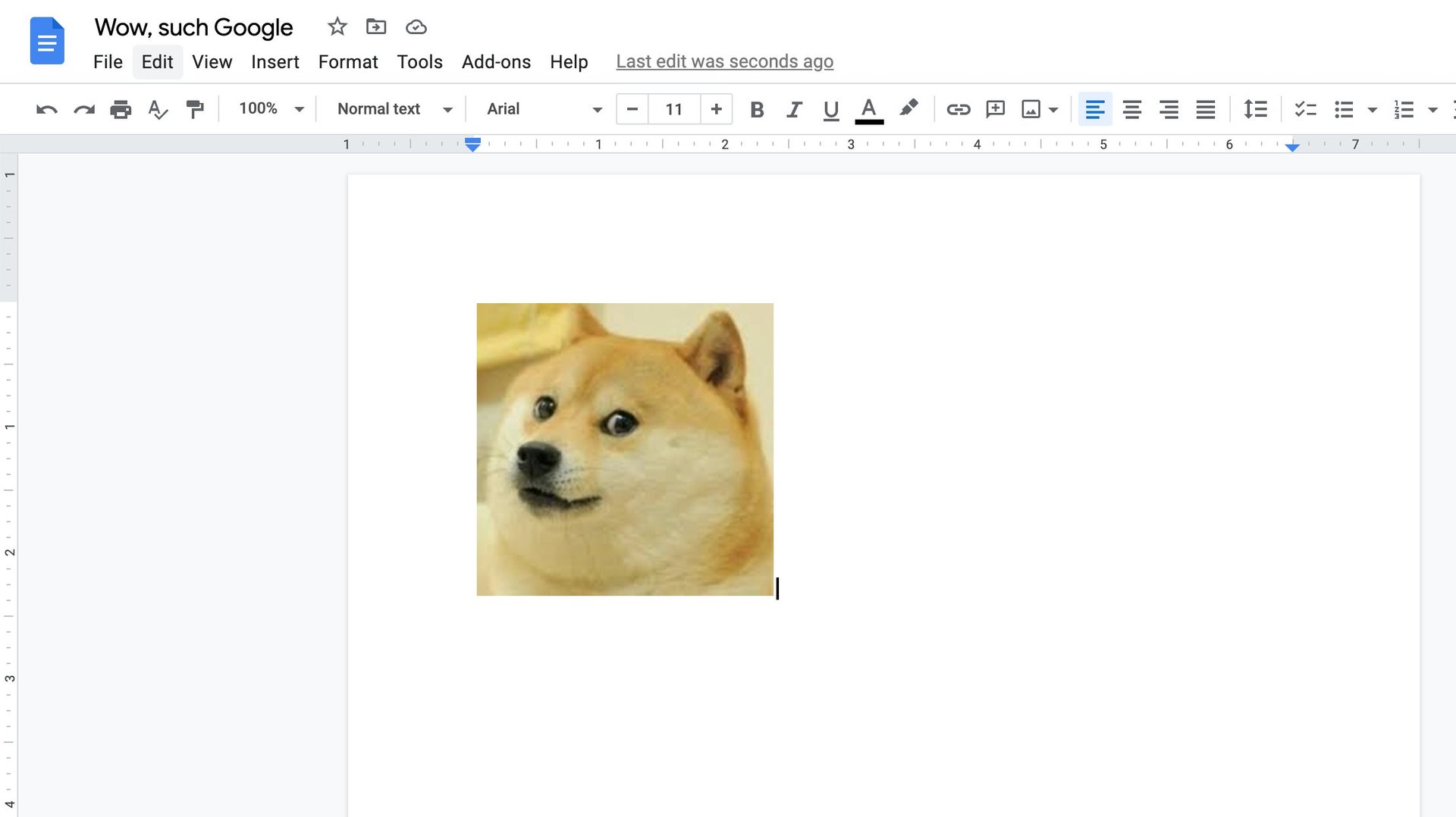The image size is (1456, 817).
Task: Set left text alignment
Action: (1094, 109)
